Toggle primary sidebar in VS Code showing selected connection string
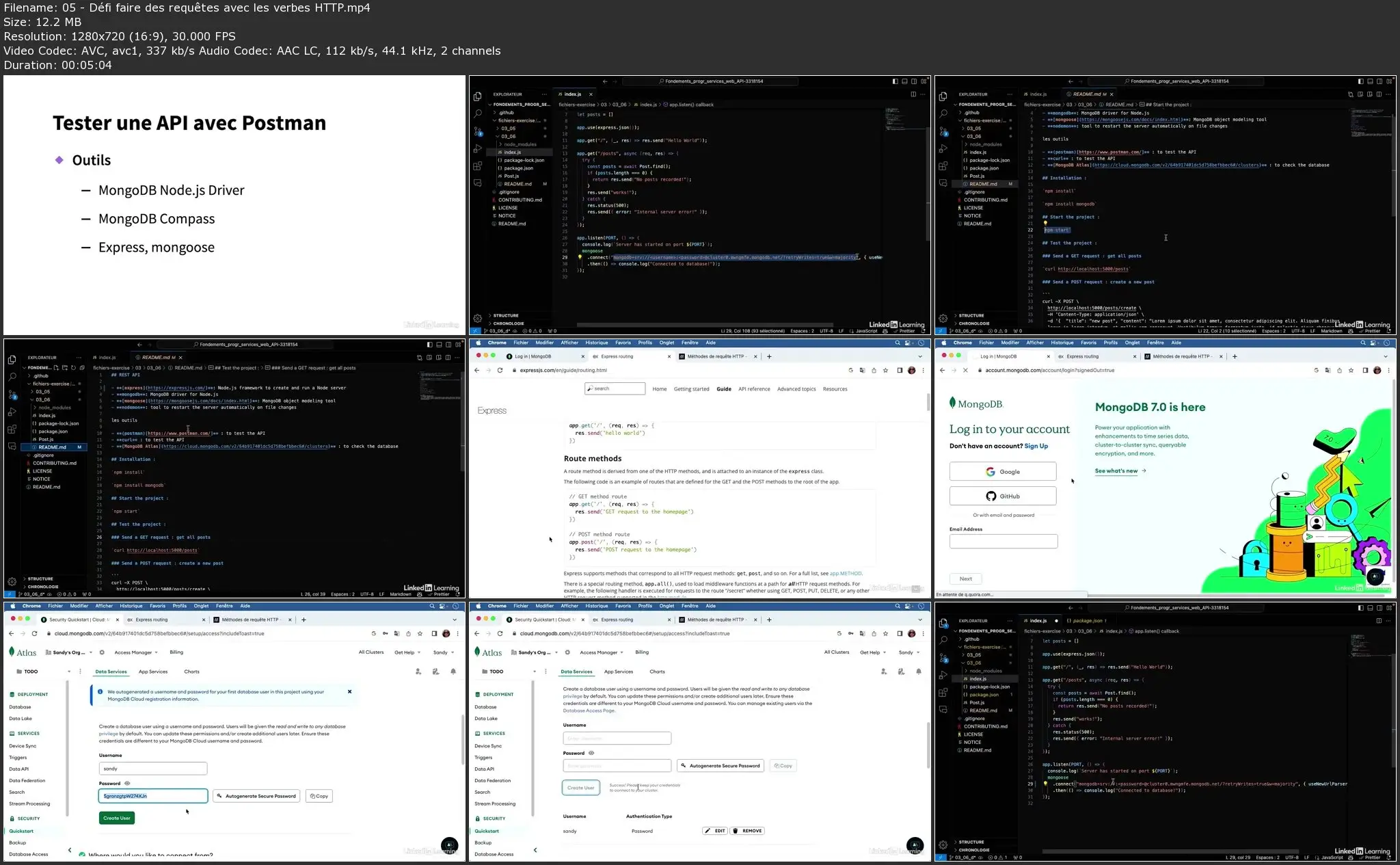This screenshot has width=1400, height=865. point(896,81)
